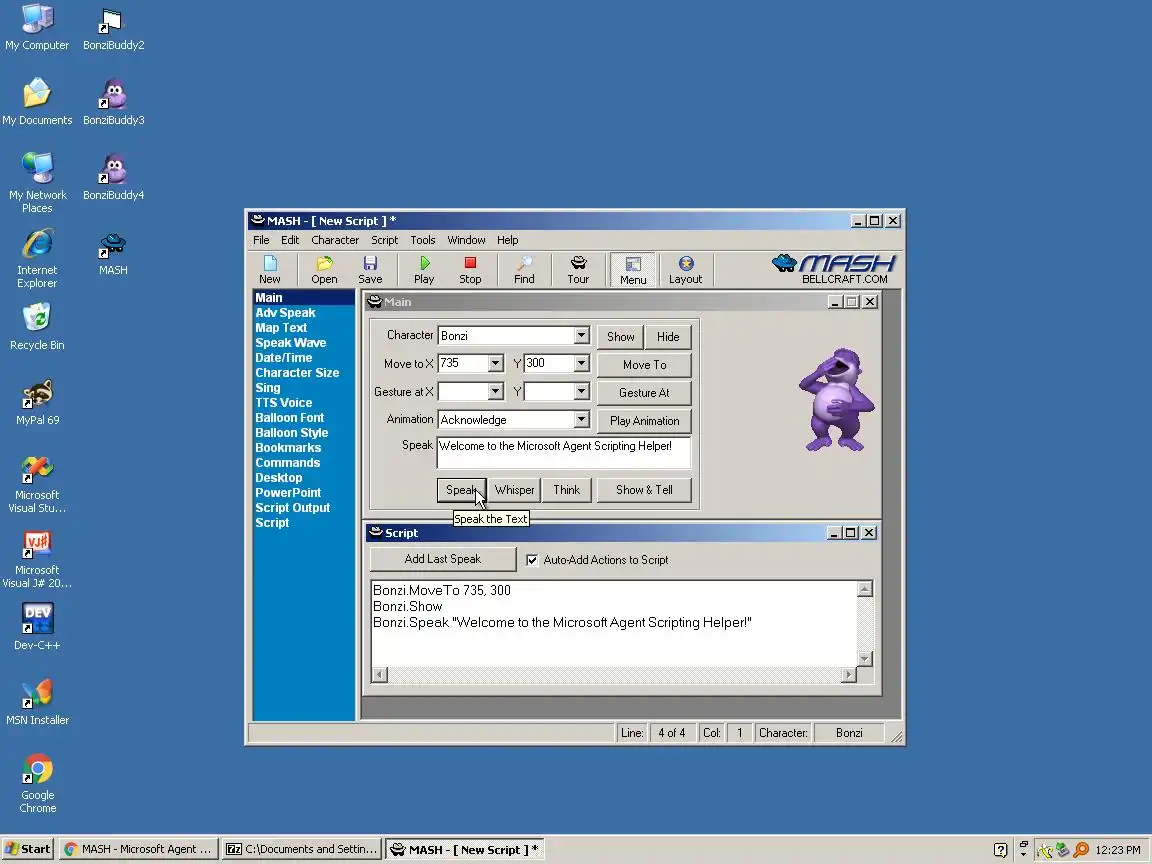Select Adv Speak in the sidebar

(x=285, y=313)
